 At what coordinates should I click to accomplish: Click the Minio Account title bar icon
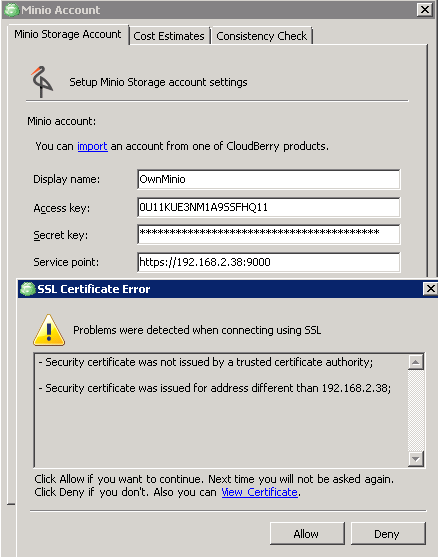11,10
